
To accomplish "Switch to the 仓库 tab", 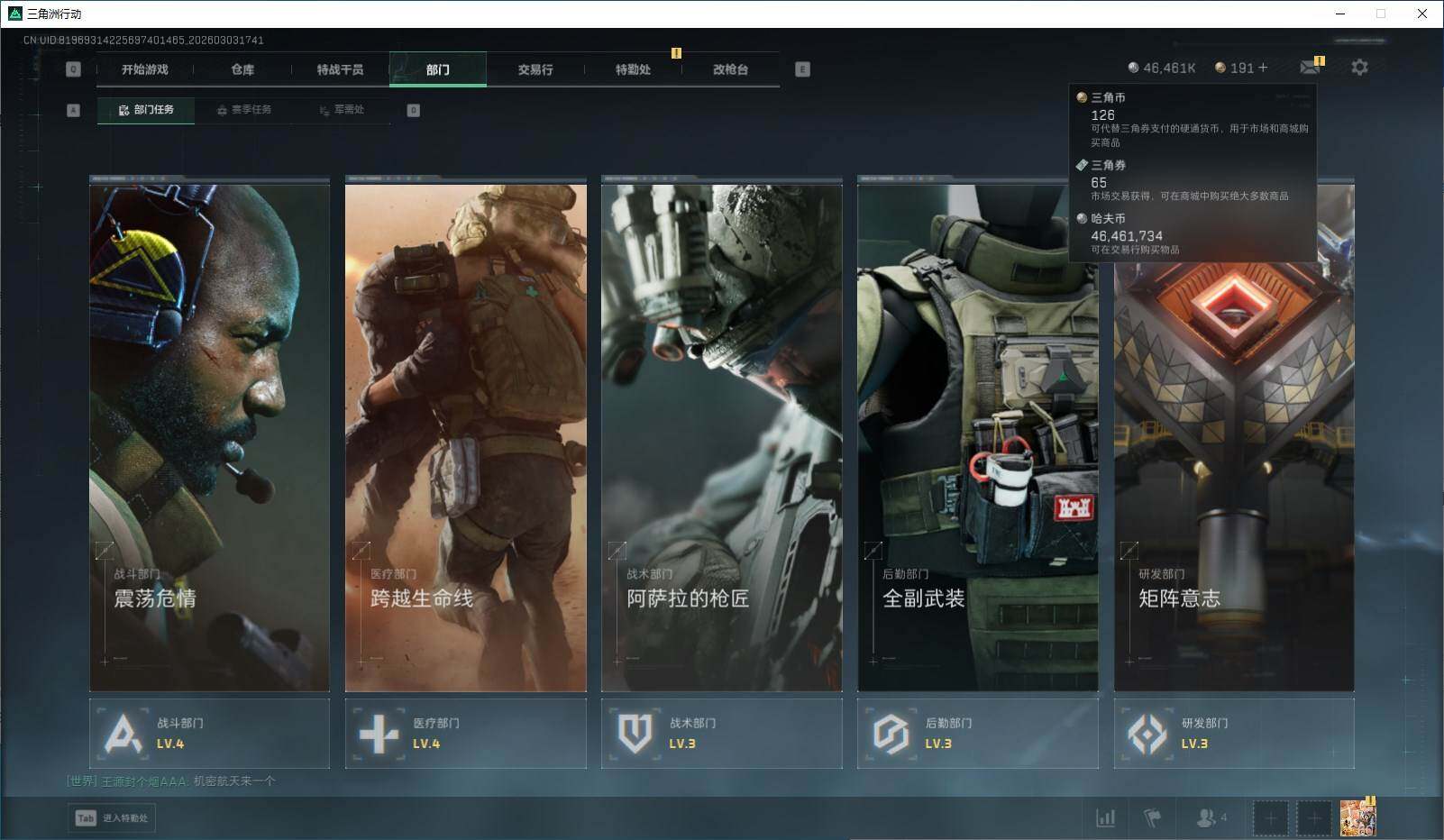I will point(242,69).
